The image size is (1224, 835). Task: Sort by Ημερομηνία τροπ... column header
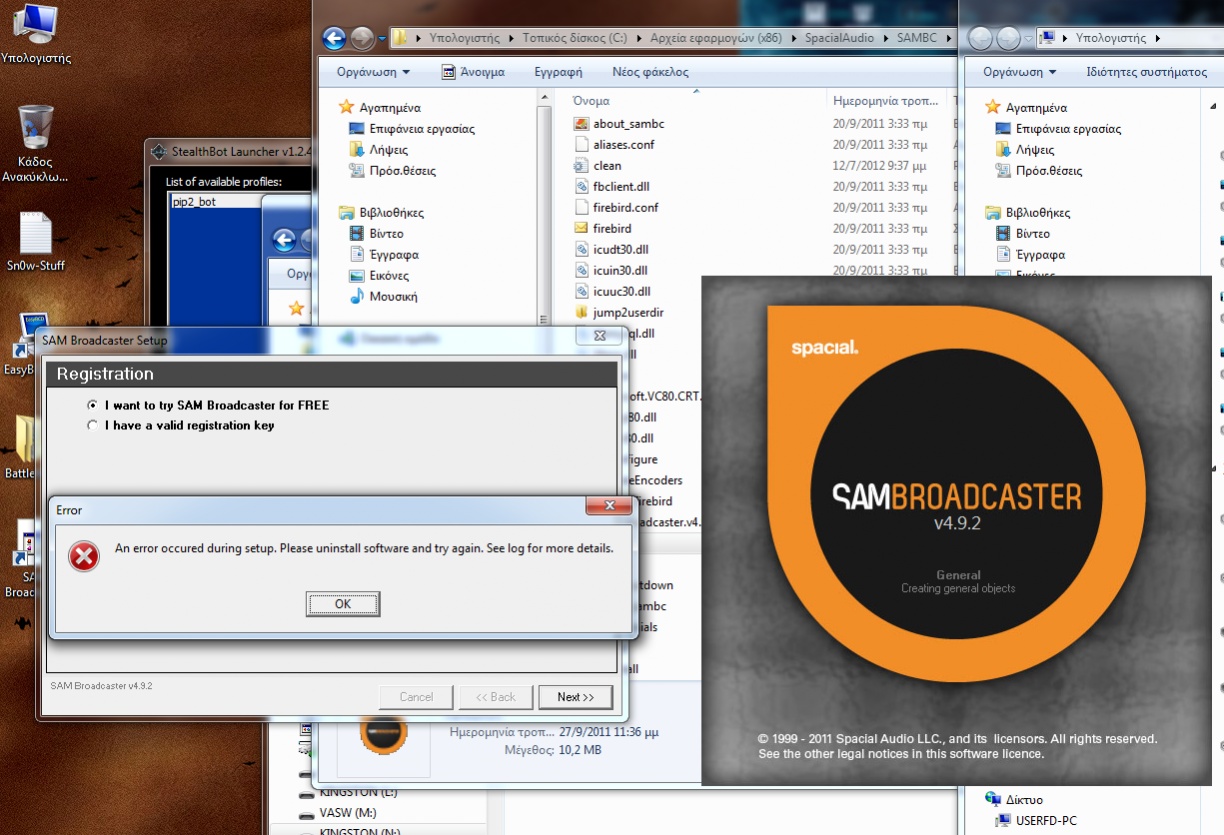[888, 101]
